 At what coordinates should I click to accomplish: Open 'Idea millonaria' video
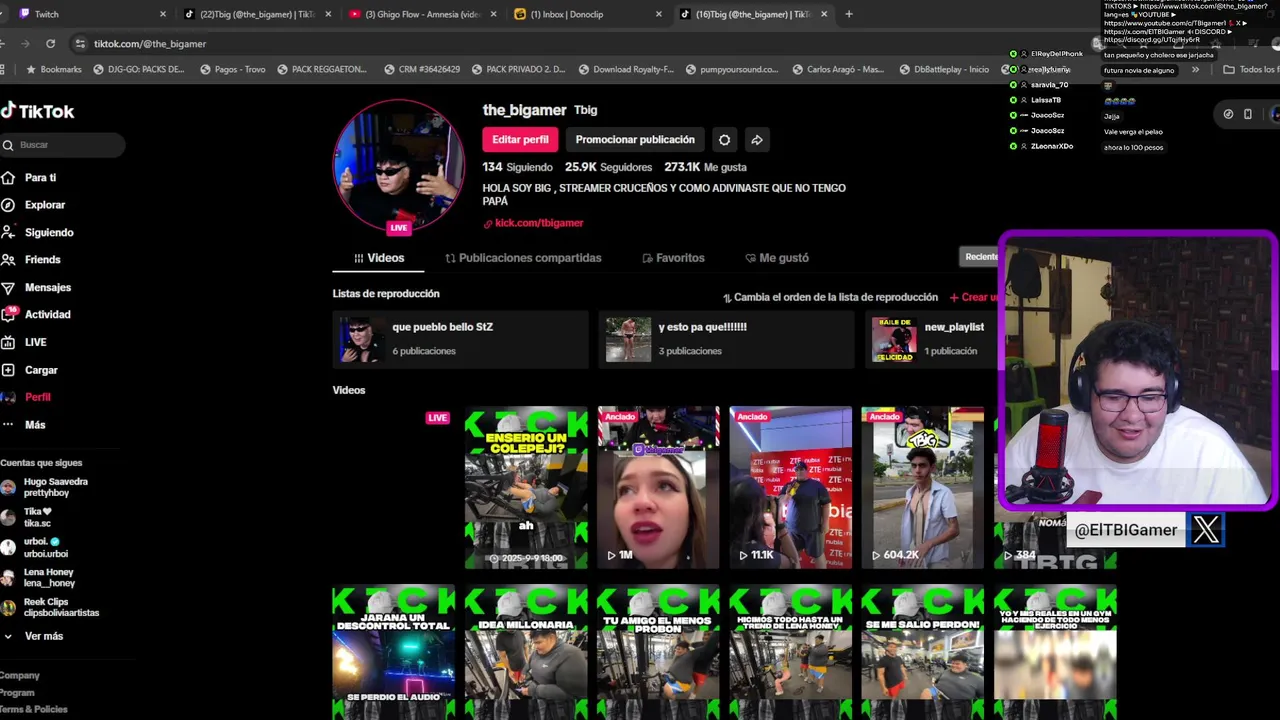pos(526,652)
